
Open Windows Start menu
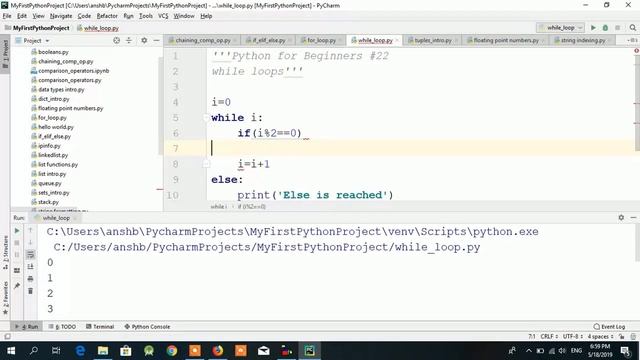[11, 351]
